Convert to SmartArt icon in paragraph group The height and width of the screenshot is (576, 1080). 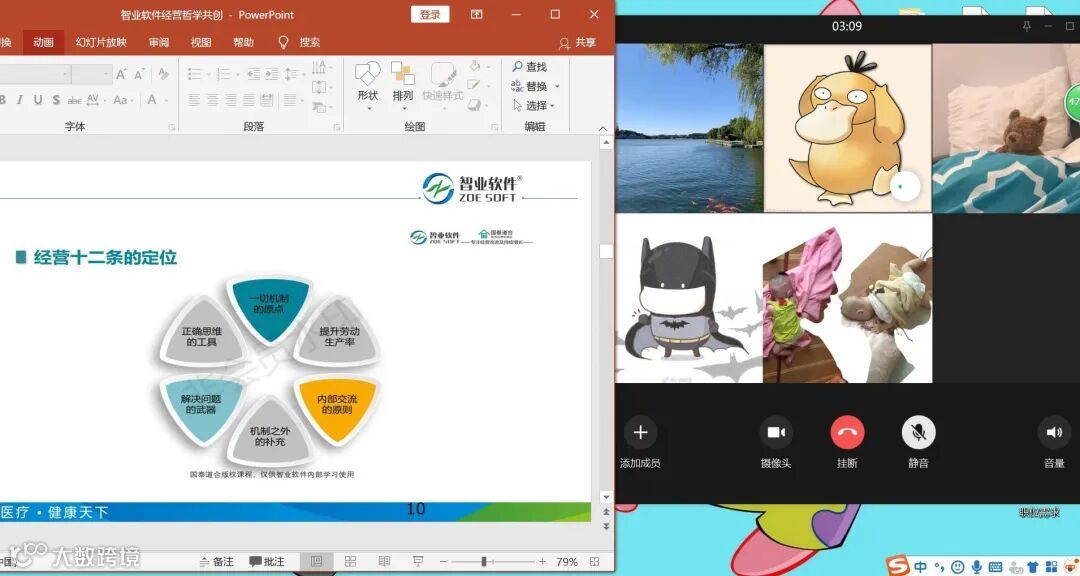(x=320, y=107)
